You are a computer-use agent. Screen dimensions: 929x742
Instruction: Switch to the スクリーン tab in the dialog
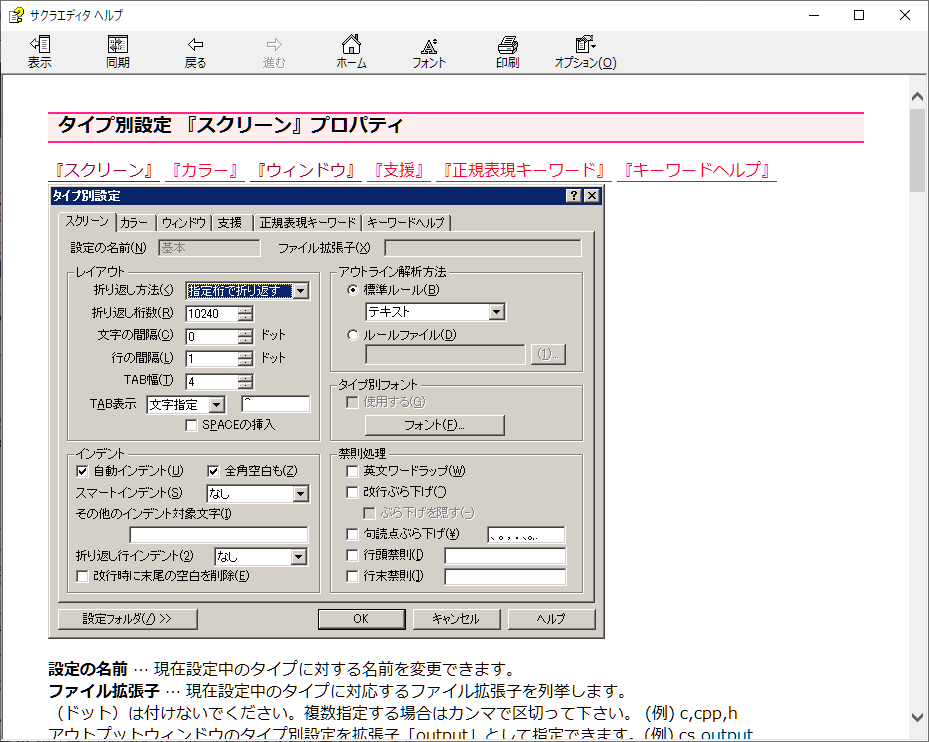(x=87, y=221)
